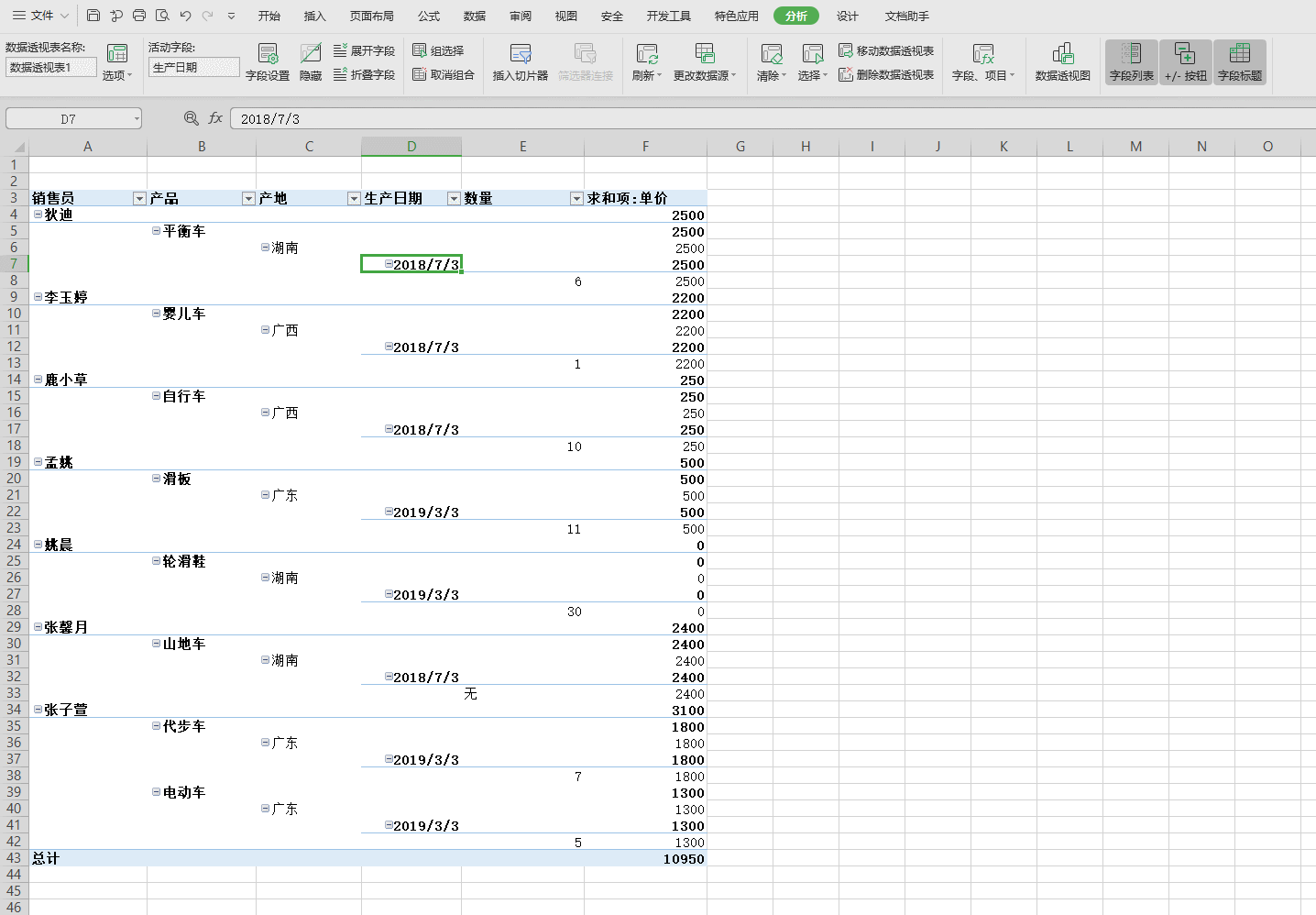Toggle the Field Headers (字段标题) button
The width and height of the screenshot is (1316, 915).
(x=1239, y=61)
